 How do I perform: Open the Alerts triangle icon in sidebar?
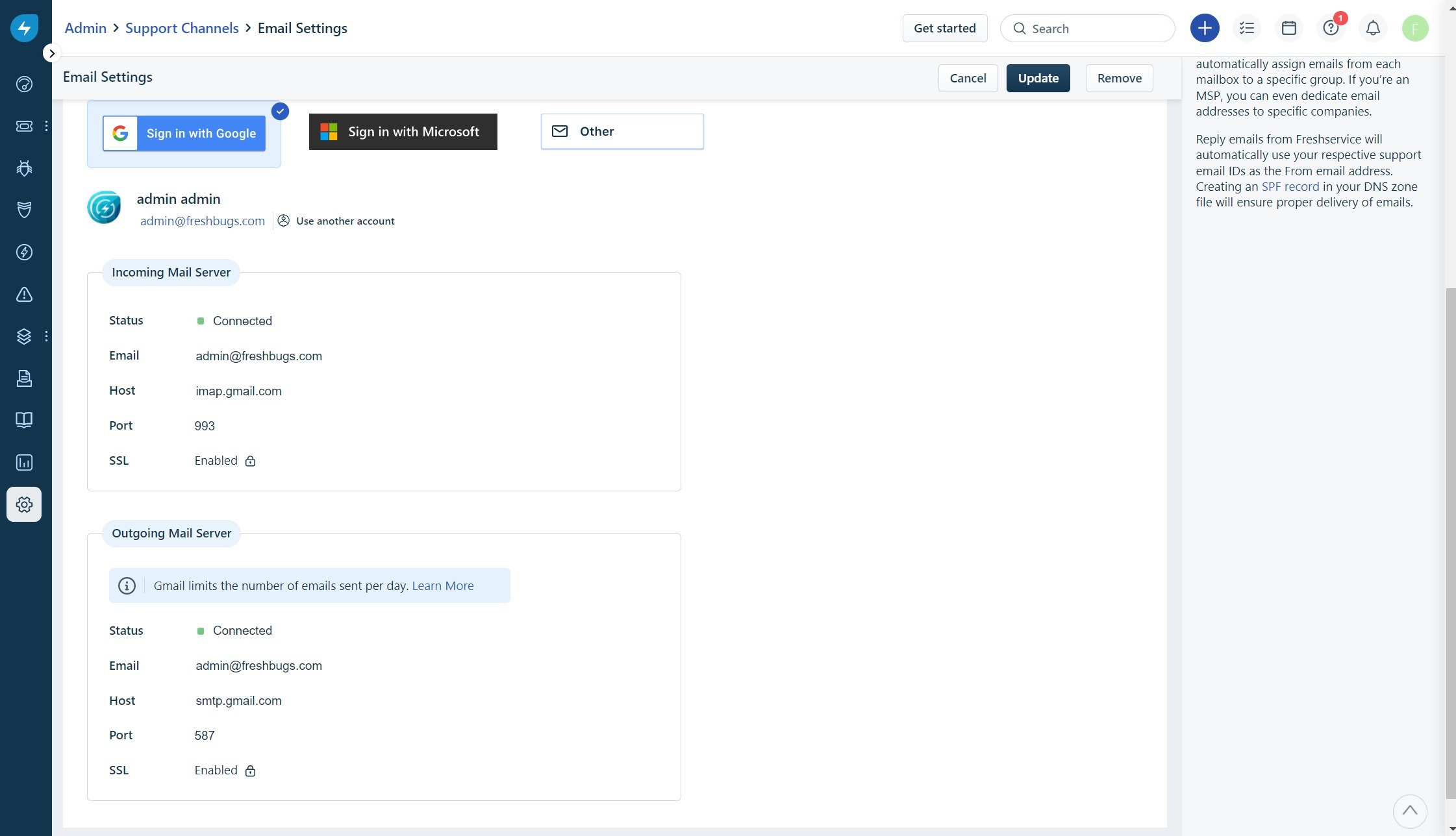24,295
